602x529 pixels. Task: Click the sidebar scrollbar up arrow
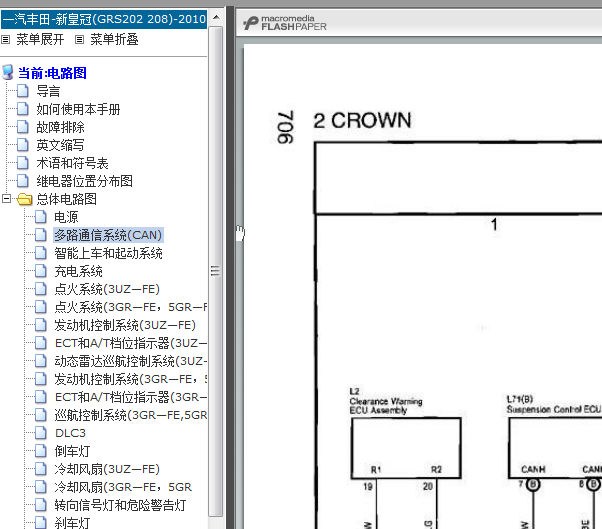tap(216, 18)
